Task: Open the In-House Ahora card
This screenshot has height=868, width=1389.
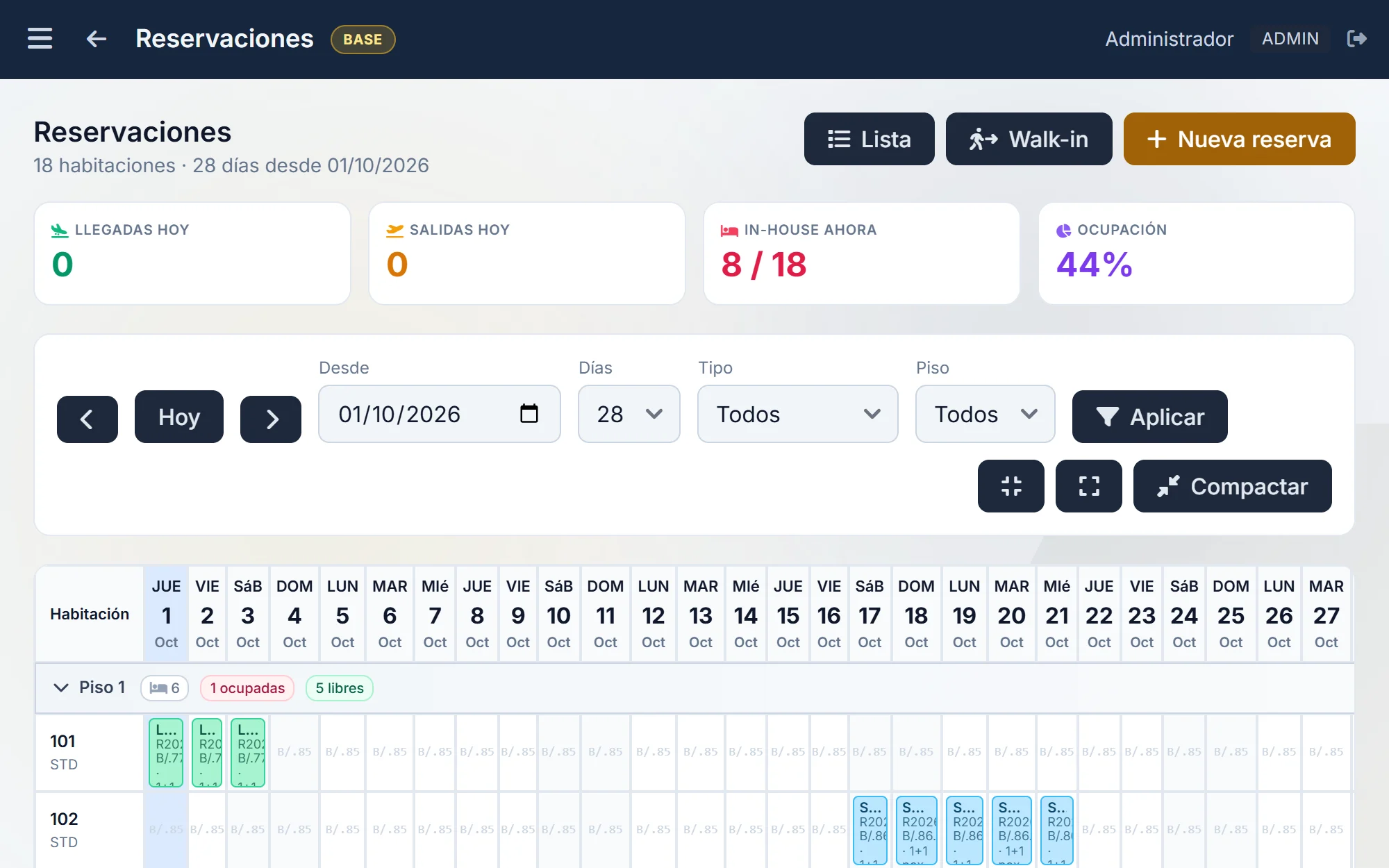Action: [x=862, y=253]
